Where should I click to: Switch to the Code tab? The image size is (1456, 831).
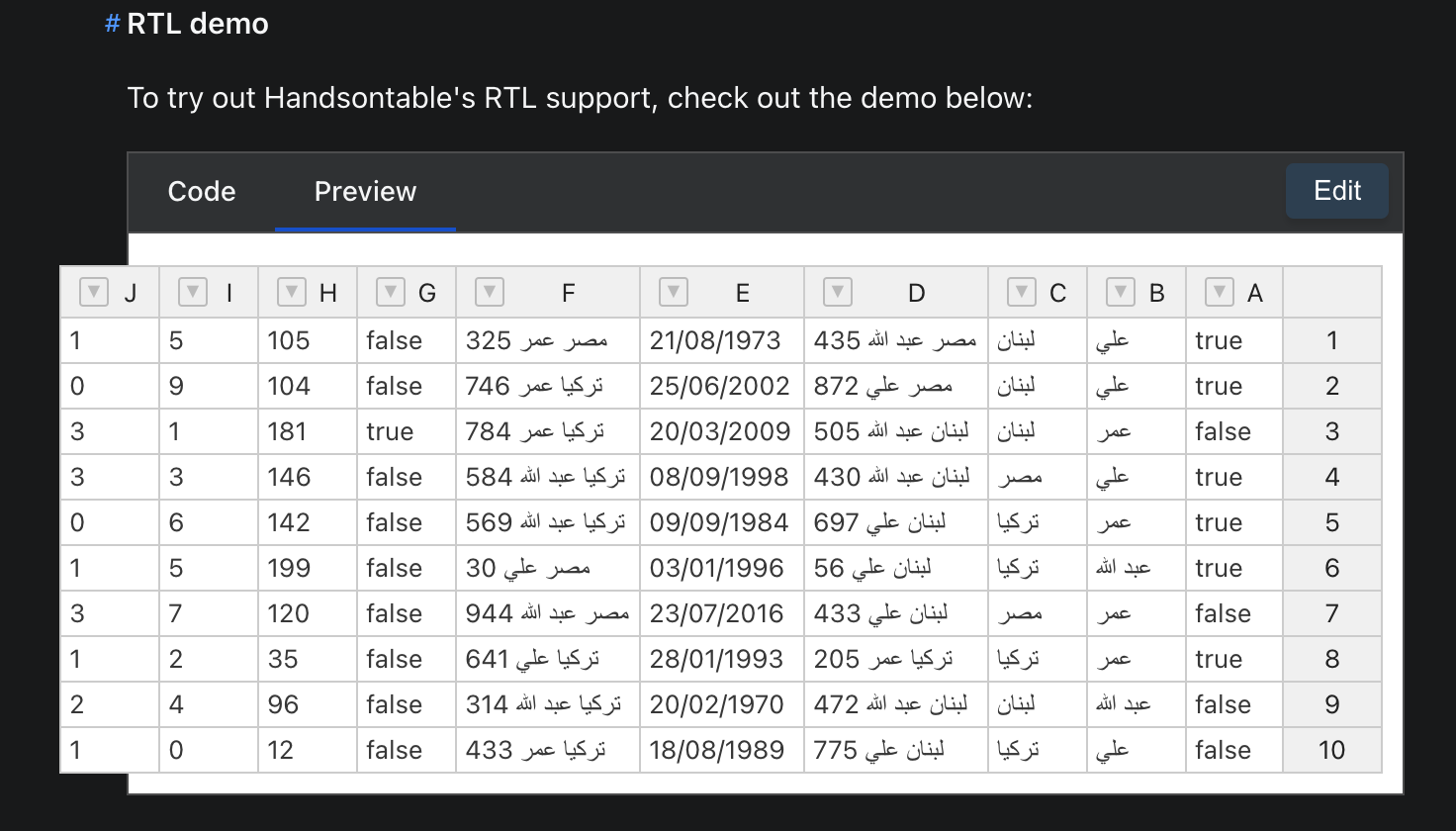point(201,191)
